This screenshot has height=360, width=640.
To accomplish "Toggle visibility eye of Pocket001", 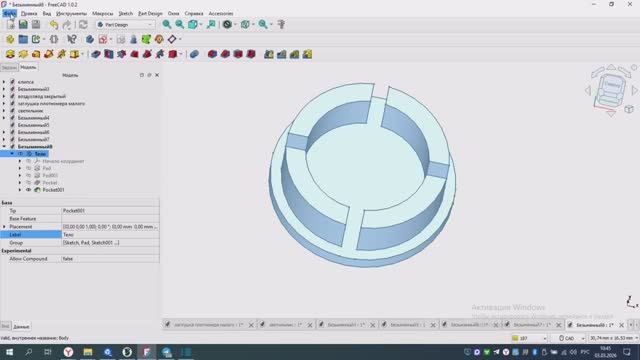I will 29,190.
